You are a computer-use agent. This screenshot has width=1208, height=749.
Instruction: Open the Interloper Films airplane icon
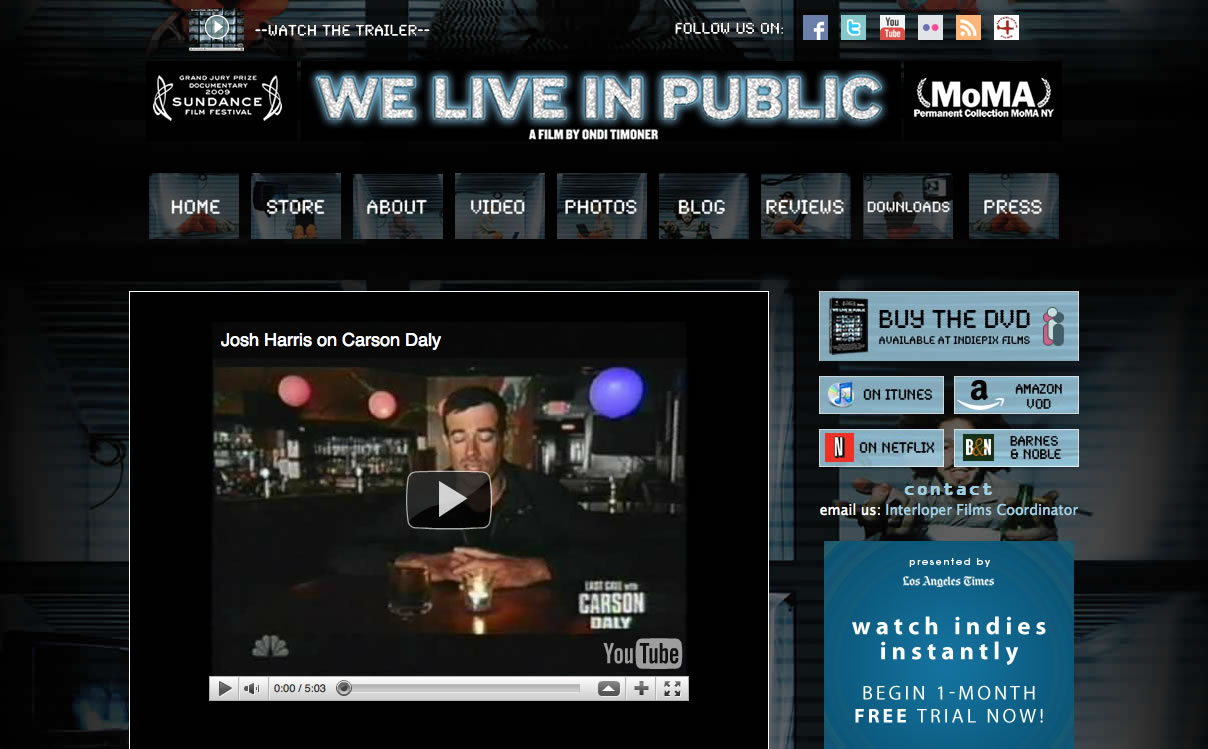click(1006, 28)
